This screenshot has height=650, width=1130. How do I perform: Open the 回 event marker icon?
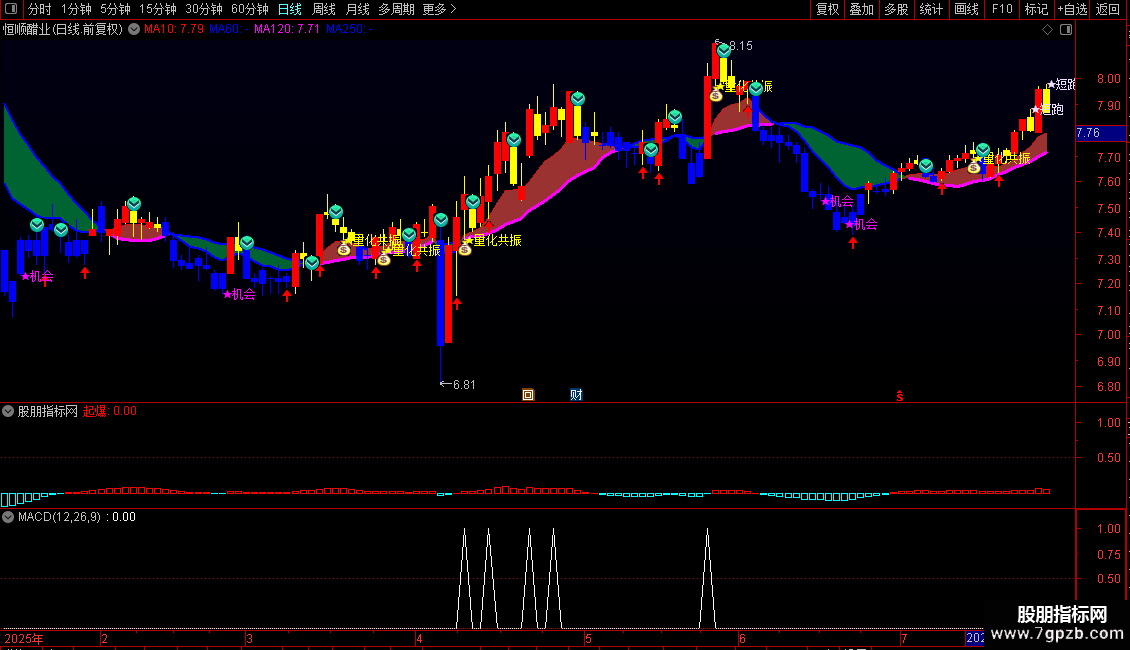(x=528, y=395)
